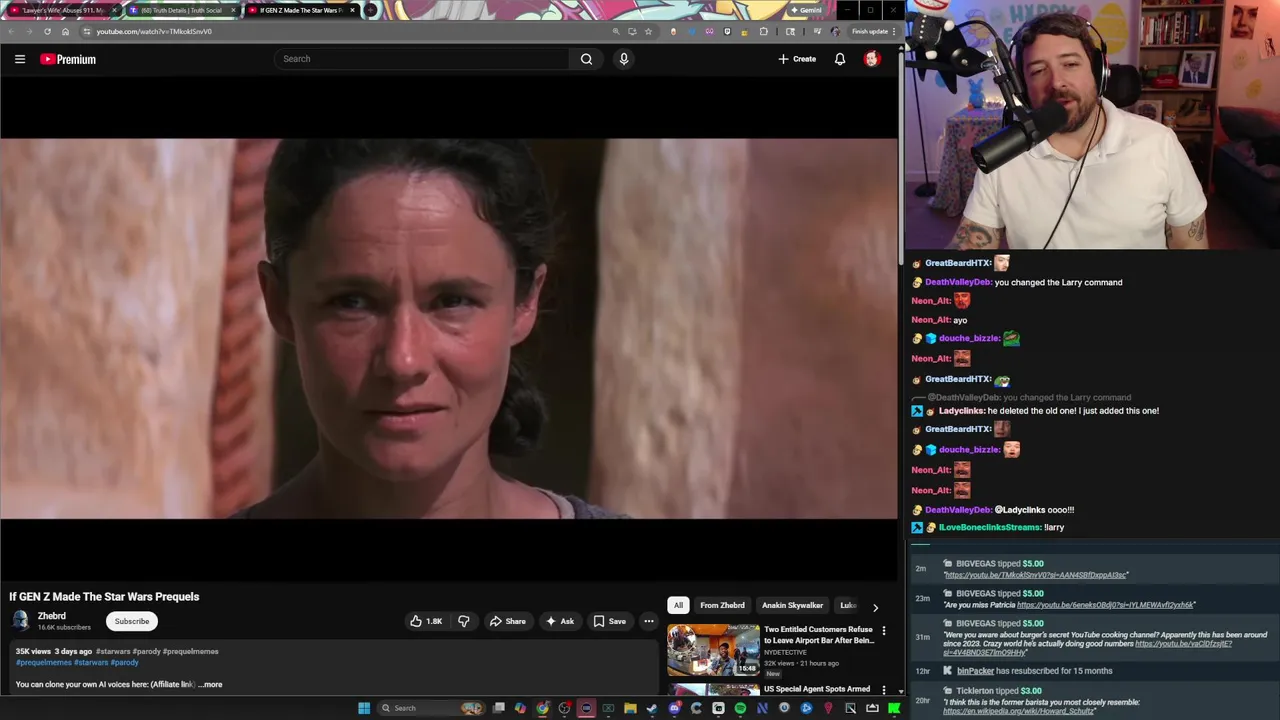The width and height of the screenshot is (1280, 720).
Task: Click the streamer webcam feed
Action: [1092, 125]
